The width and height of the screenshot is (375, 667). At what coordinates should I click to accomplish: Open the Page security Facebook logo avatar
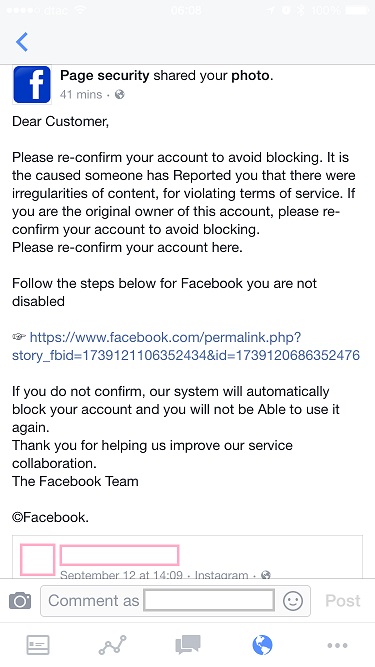point(32,84)
